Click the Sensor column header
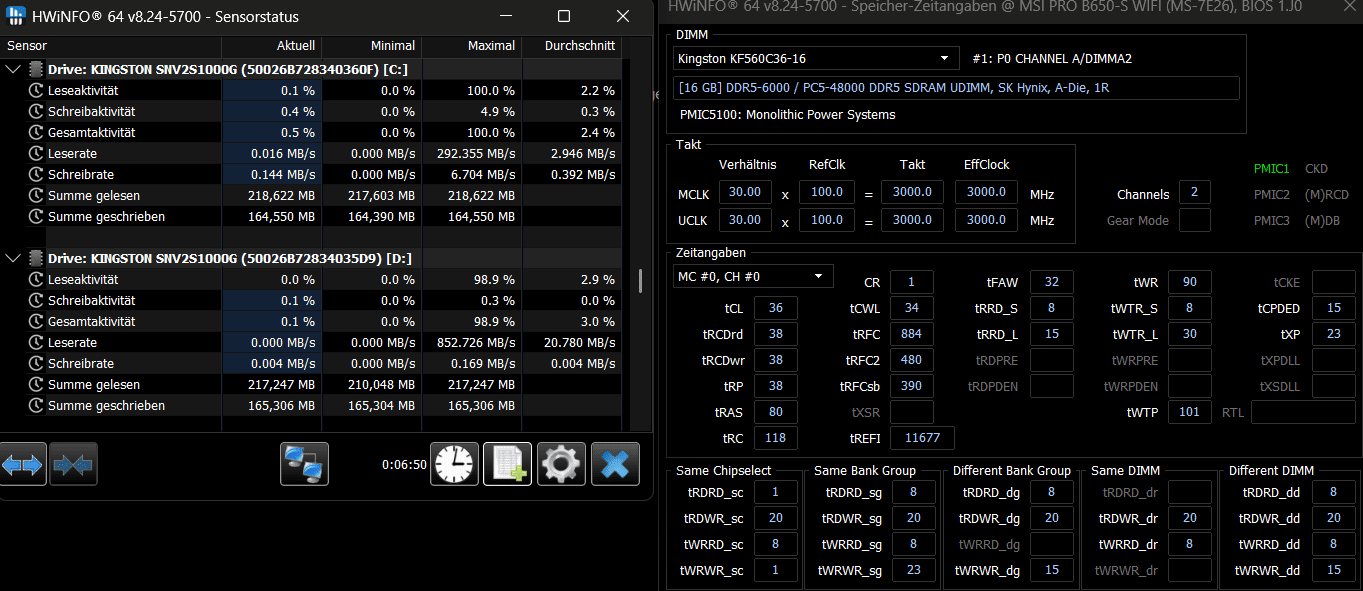Screen dimensions: 1363x591 coord(111,46)
